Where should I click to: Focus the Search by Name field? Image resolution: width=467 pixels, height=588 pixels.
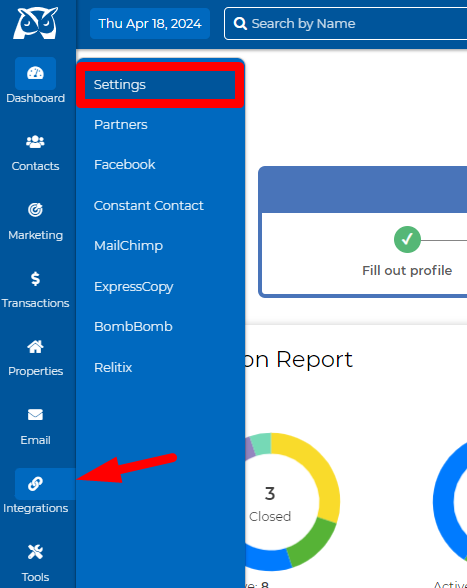(x=345, y=24)
